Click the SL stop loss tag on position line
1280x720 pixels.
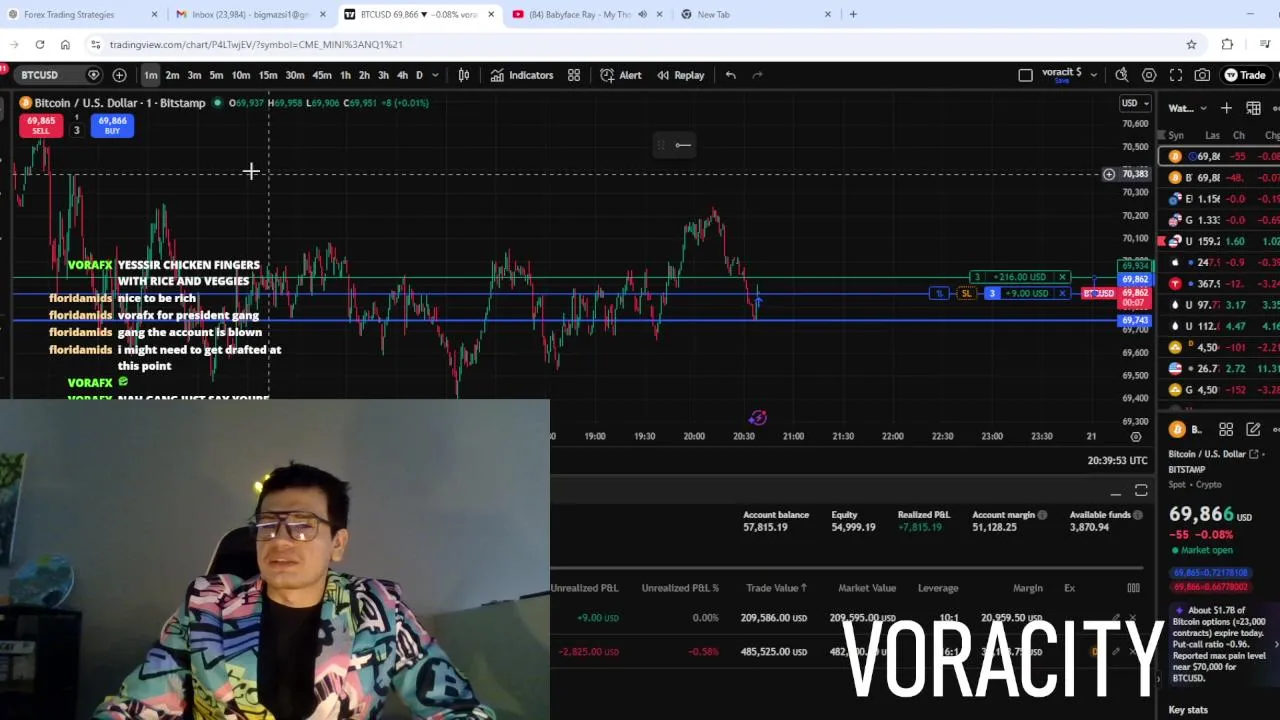[966, 293]
